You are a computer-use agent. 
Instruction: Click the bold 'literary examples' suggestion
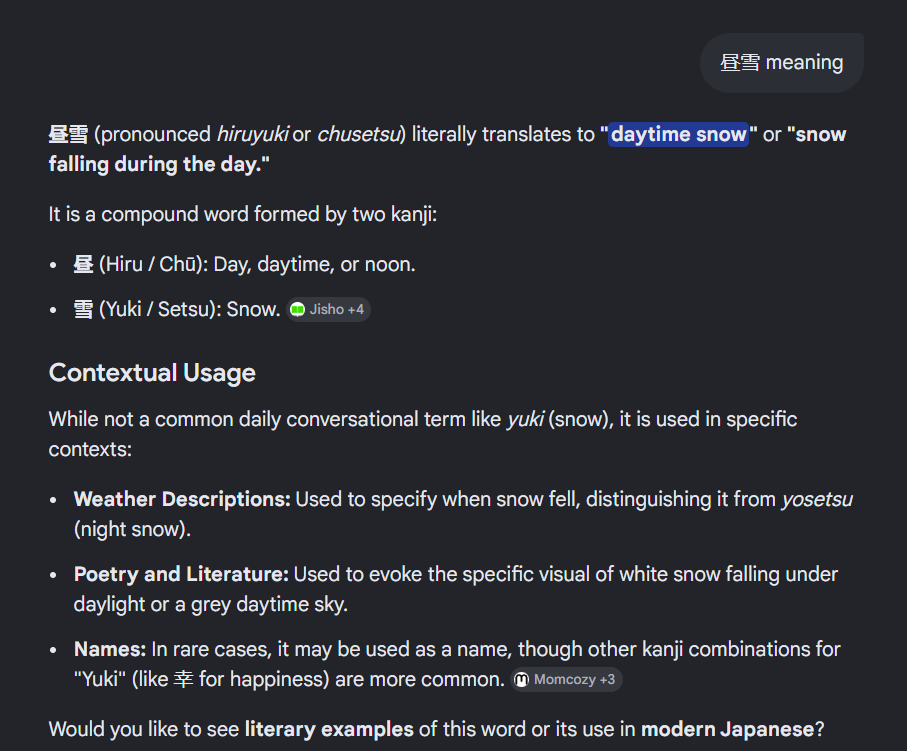click(x=328, y=729)
